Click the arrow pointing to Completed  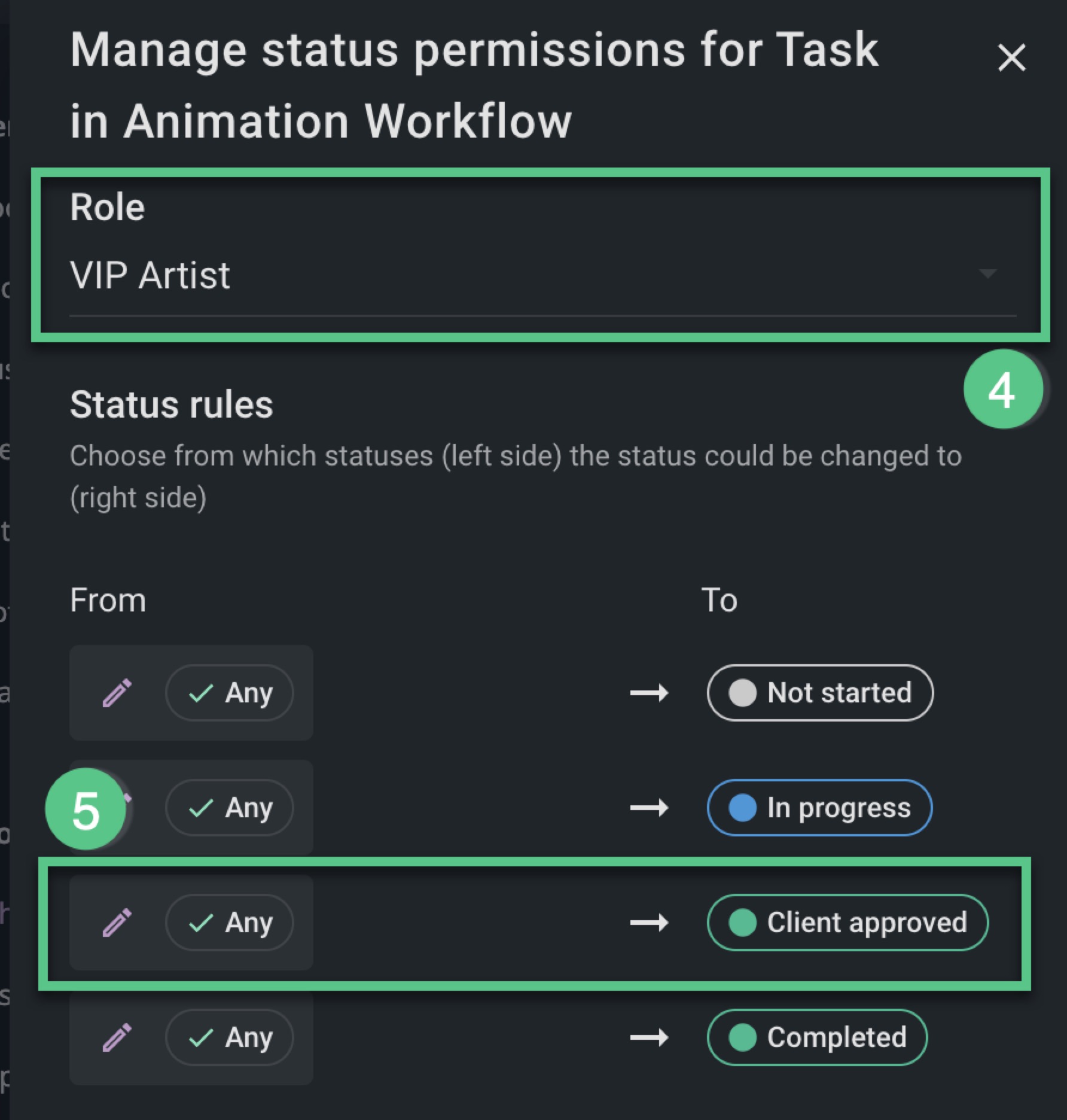650,1038
